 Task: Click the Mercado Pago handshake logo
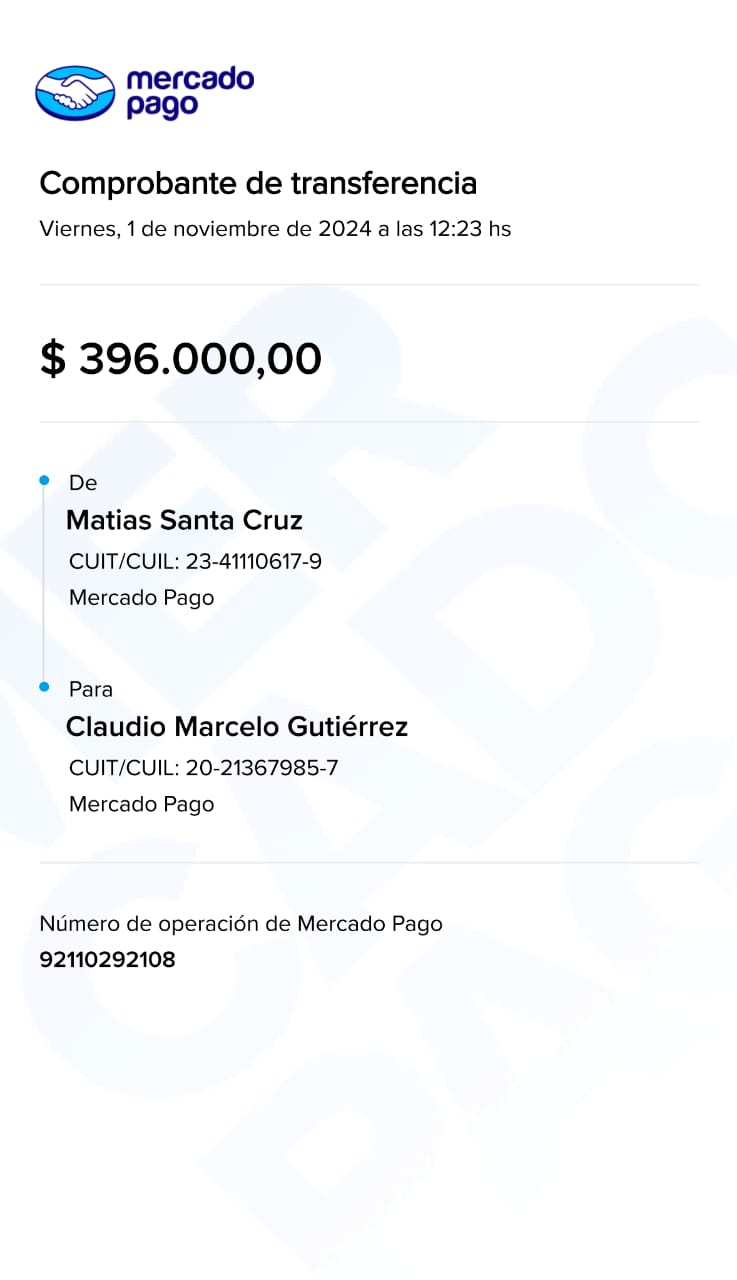pyautogui.click(x=75, y=93)
